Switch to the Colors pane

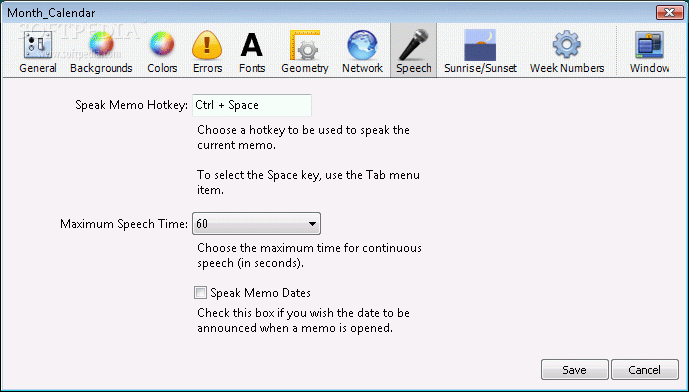(162, 51)
